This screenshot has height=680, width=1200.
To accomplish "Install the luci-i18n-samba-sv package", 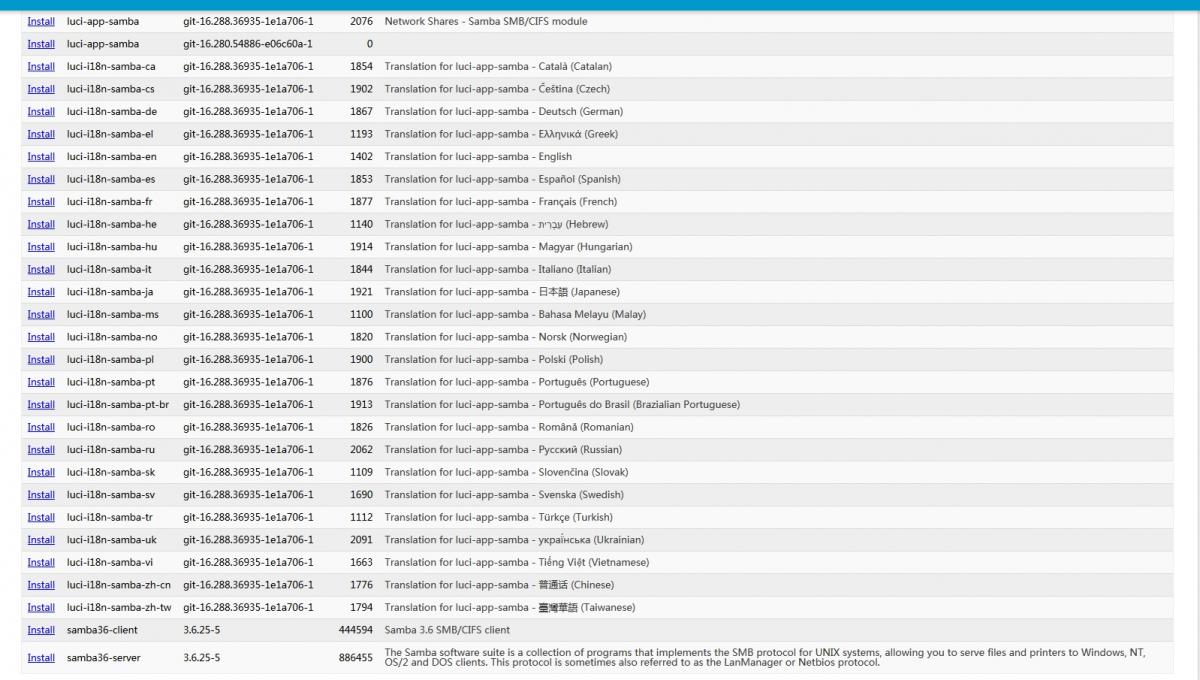I will (41, 494).
